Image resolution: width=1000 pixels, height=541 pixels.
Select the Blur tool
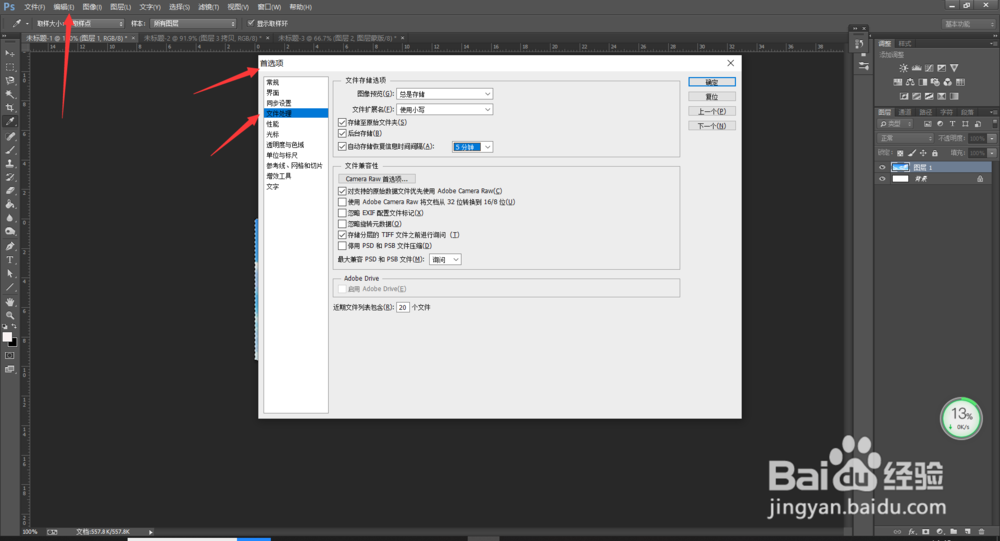click(x=10, y=218)
